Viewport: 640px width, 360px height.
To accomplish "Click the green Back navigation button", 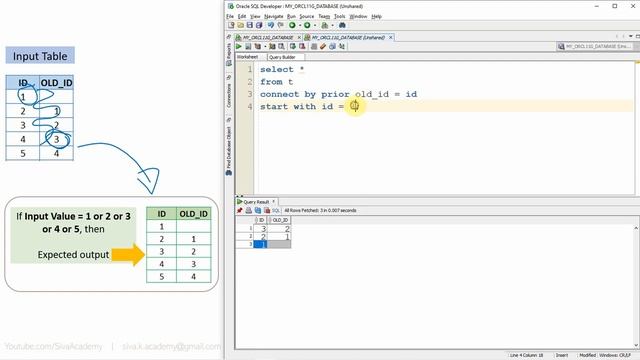I will coord(292,25).
